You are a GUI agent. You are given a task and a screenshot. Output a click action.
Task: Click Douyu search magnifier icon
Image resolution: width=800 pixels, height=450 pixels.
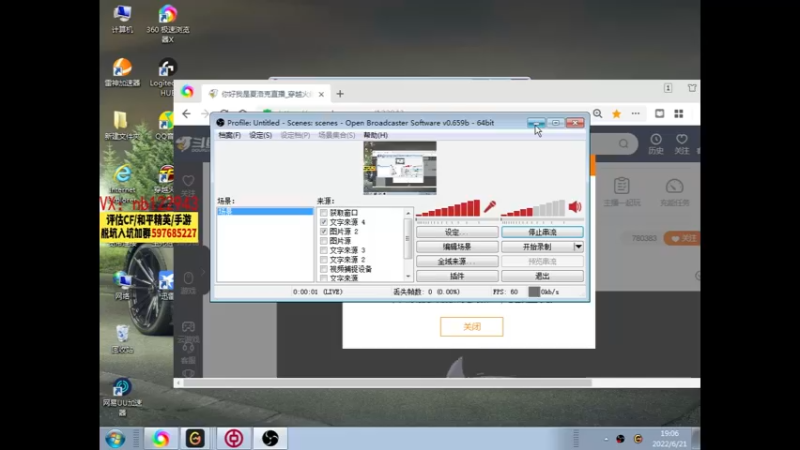coord(623,144)
